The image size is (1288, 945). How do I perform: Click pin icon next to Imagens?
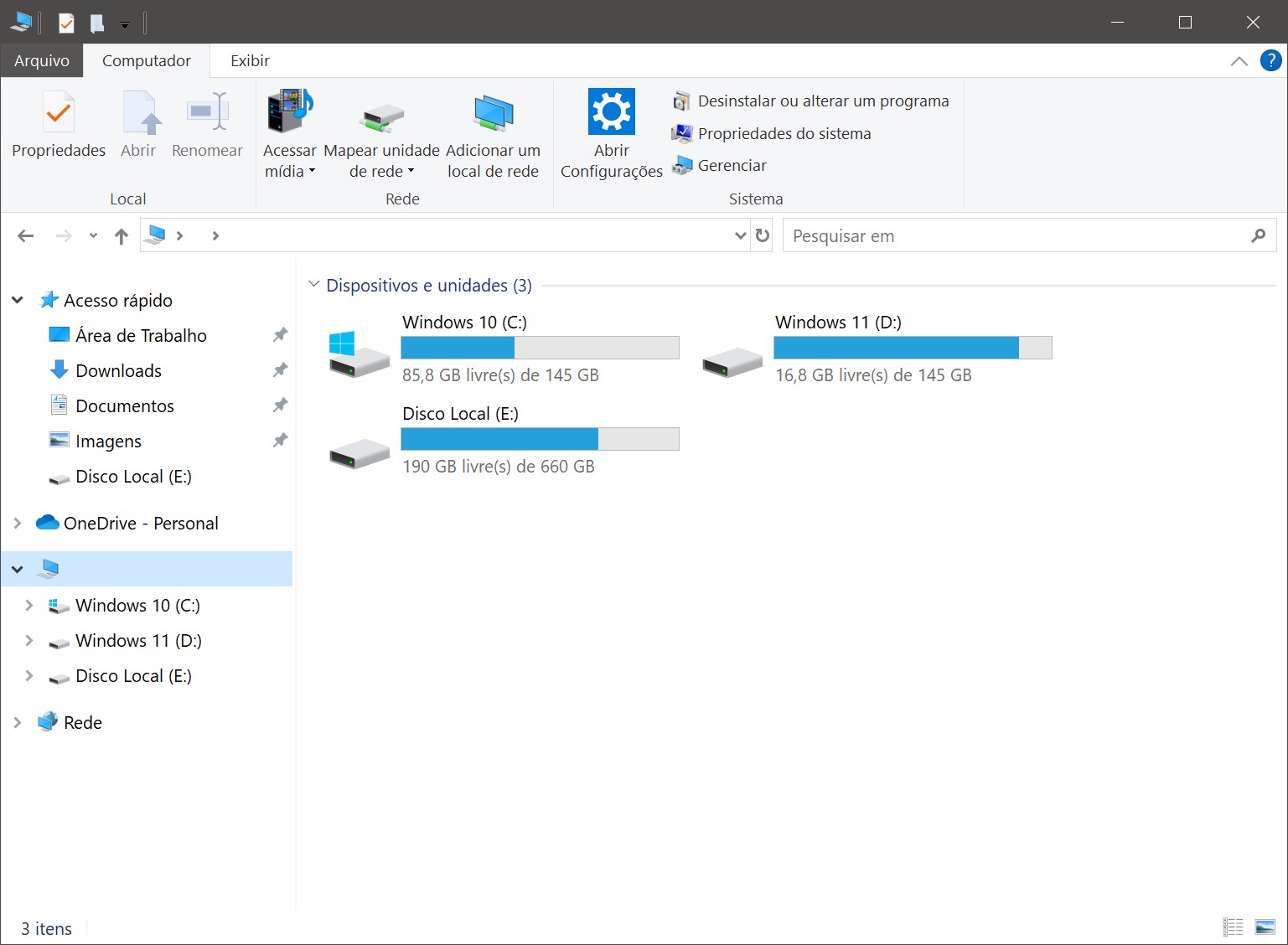tap(280, 440)
